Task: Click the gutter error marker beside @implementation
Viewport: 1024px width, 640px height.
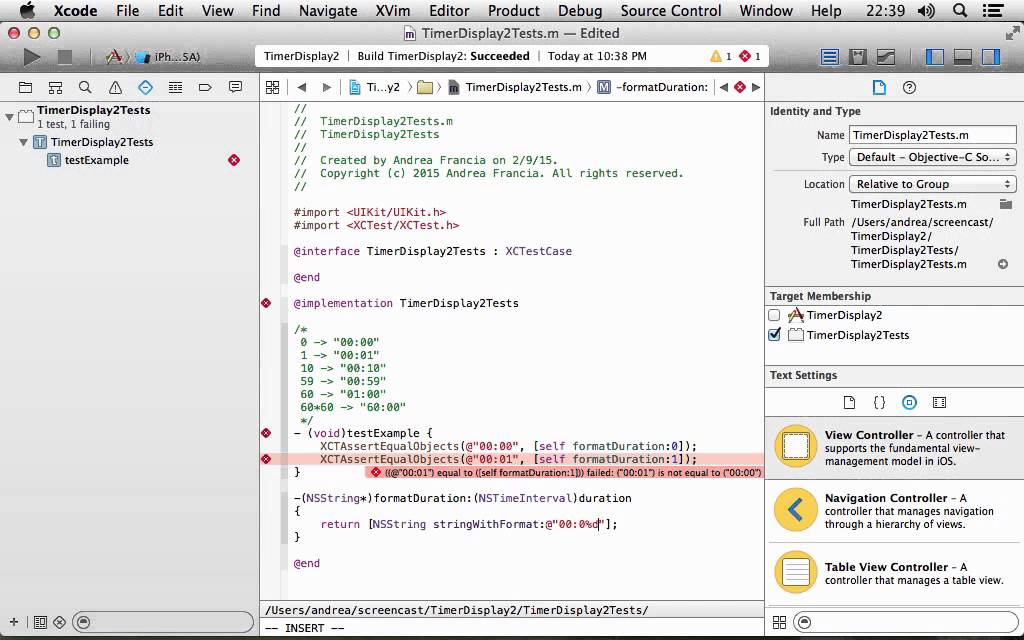Action: click(266, 303)
